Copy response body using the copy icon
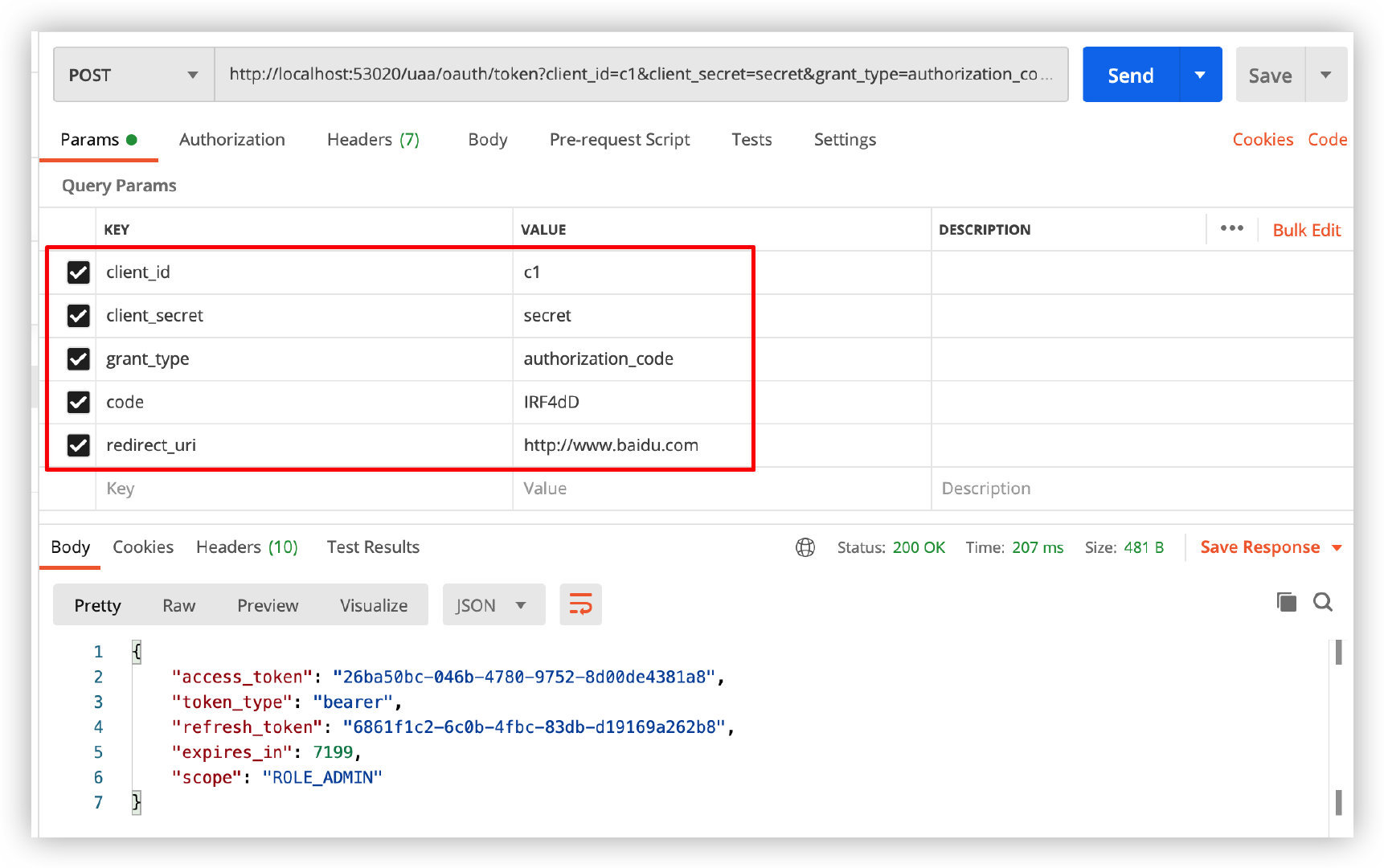The width and height of the screenshot is (1384, 868). click(x=1286, y=602)
